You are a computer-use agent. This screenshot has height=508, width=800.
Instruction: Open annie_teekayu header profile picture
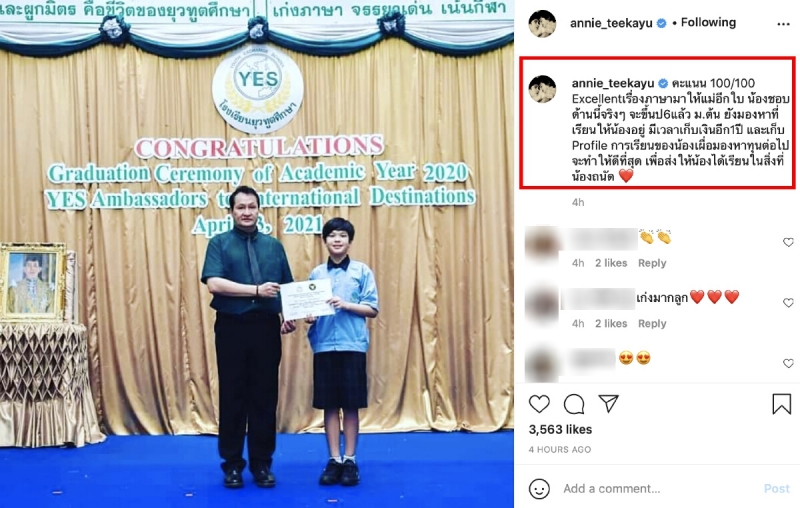[x=542, y=23]
